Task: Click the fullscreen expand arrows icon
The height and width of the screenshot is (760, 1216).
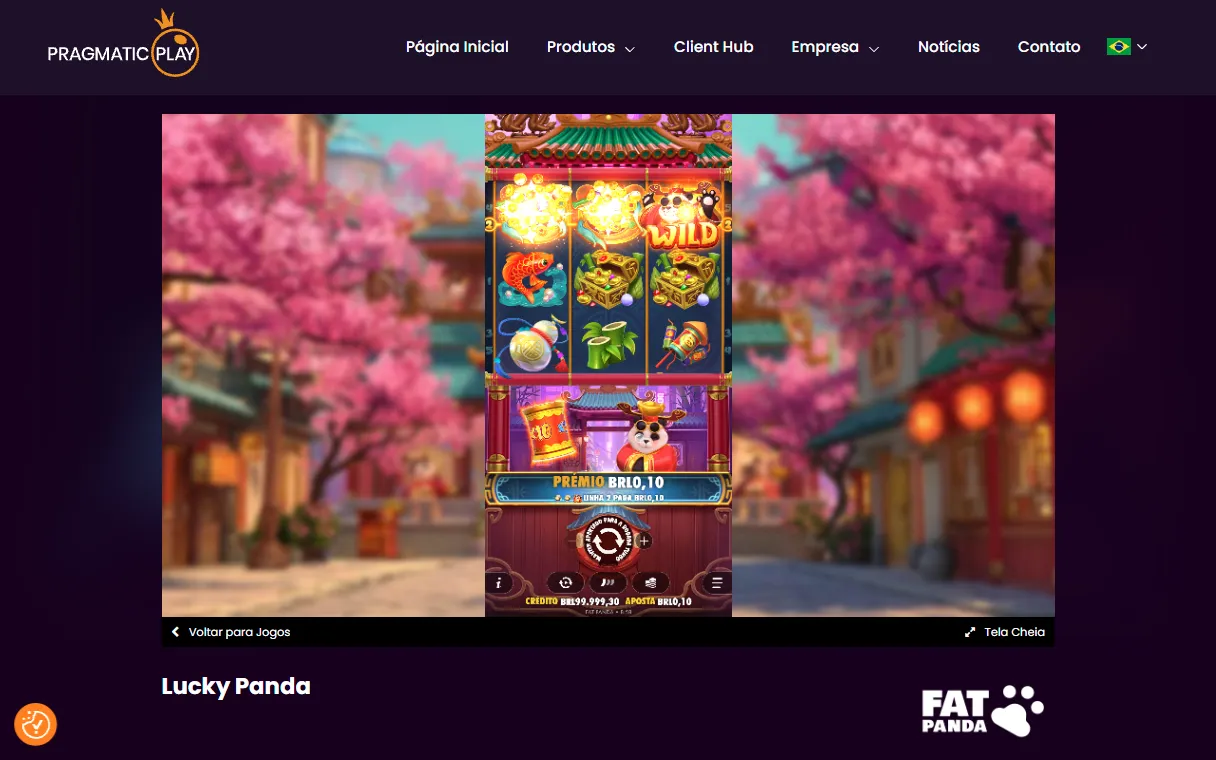Action: click(969, 632)
